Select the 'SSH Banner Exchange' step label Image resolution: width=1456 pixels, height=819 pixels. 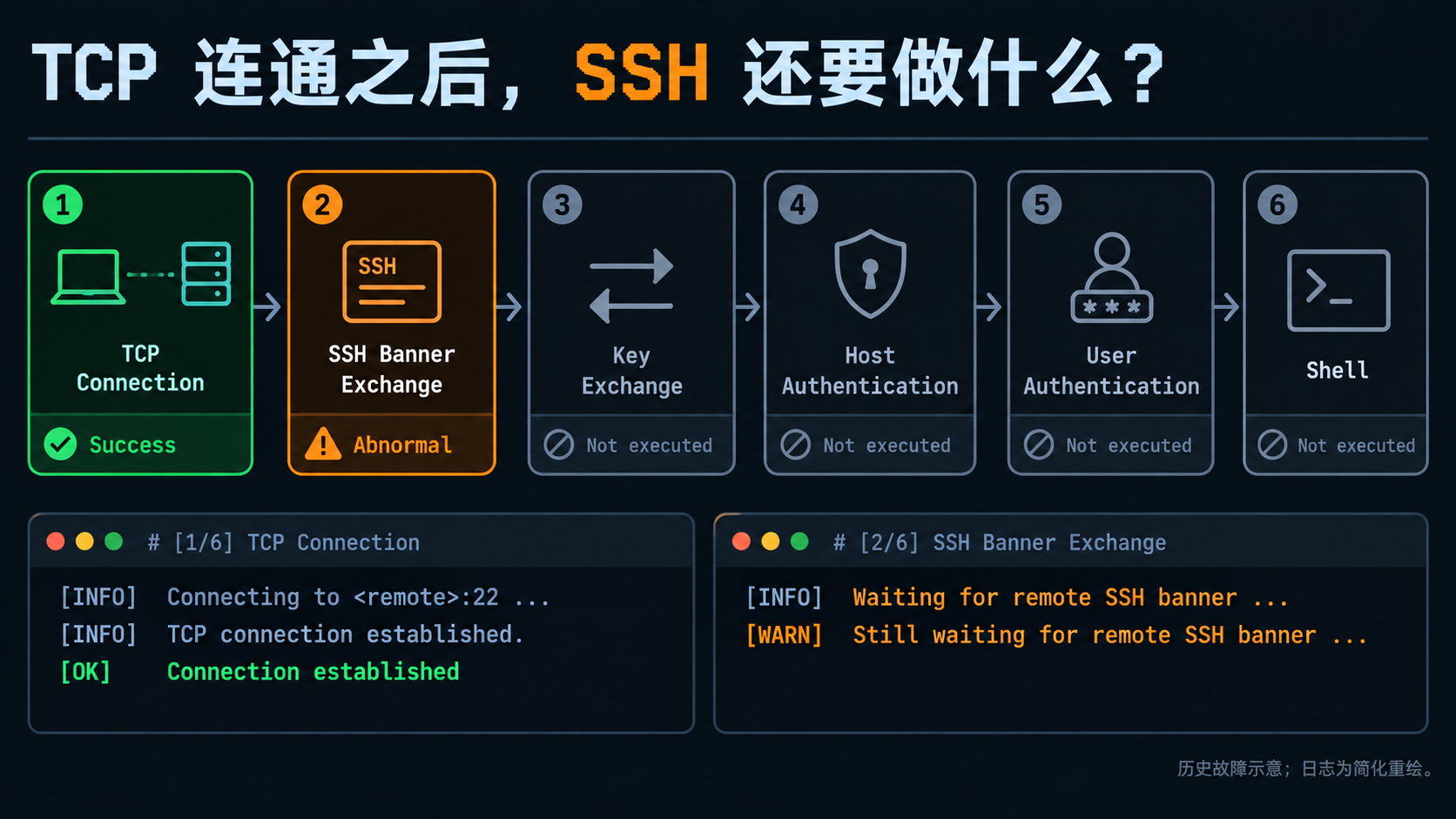[392, 369]
